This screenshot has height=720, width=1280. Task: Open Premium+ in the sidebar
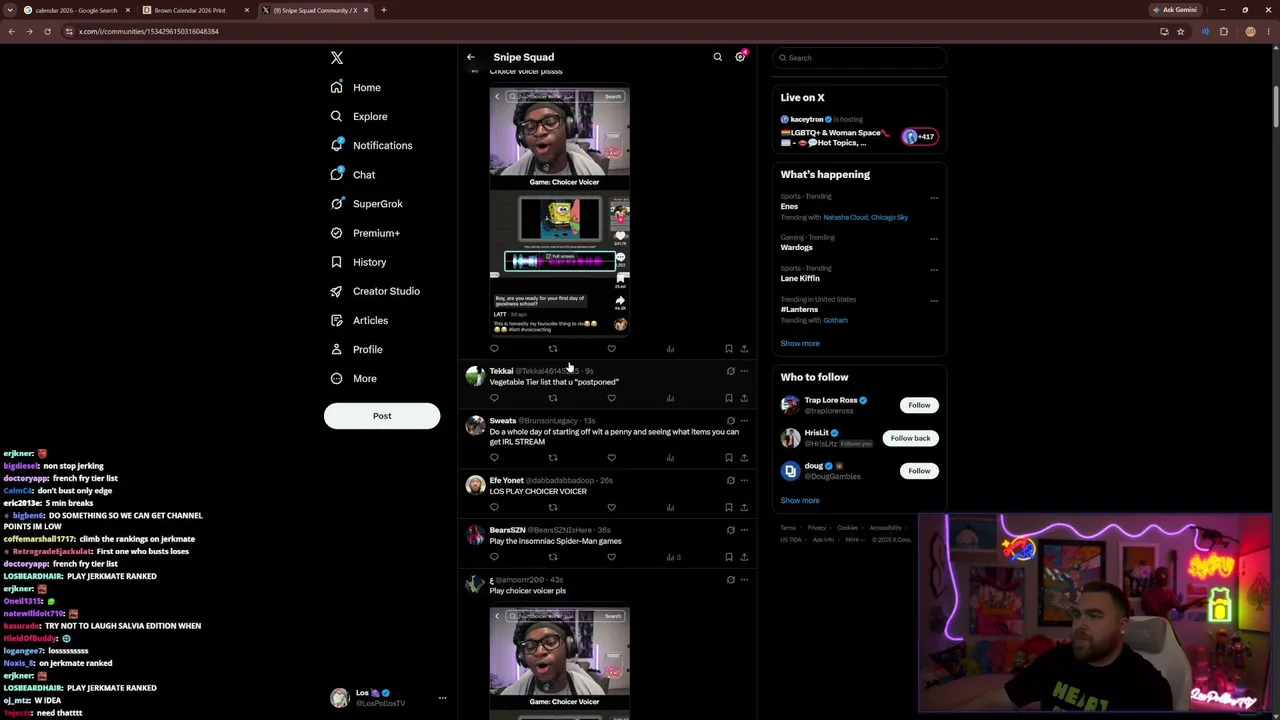pyautogui.click(x=365, y=233)
